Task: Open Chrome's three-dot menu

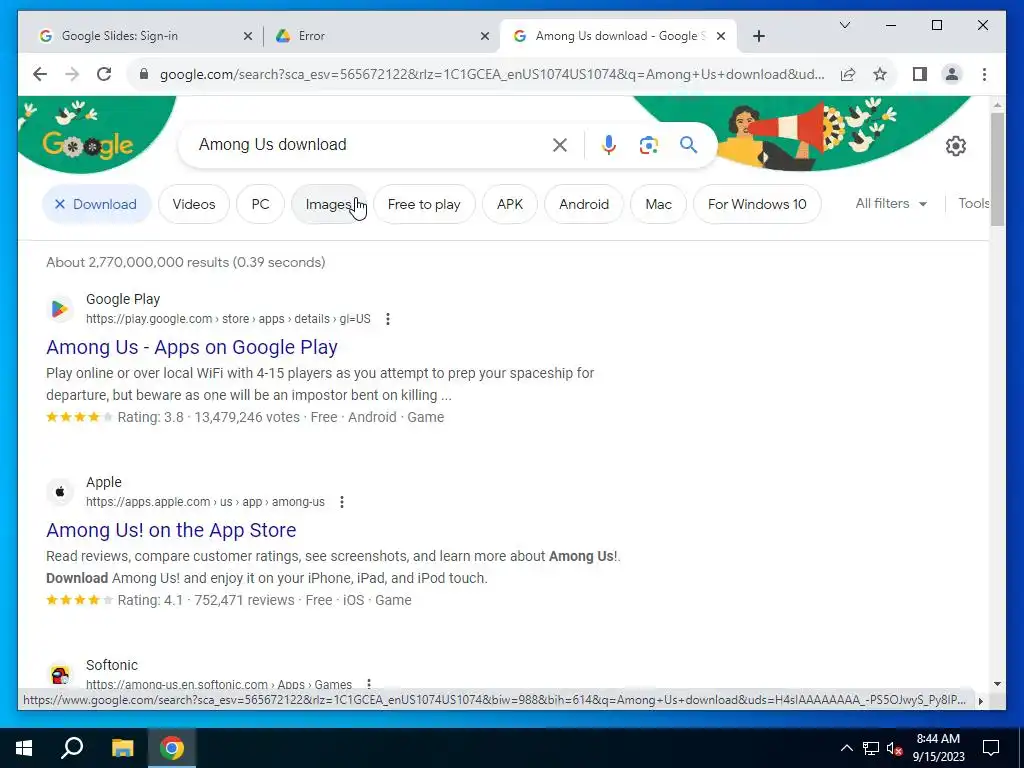Action: click(x=984, y=74)
